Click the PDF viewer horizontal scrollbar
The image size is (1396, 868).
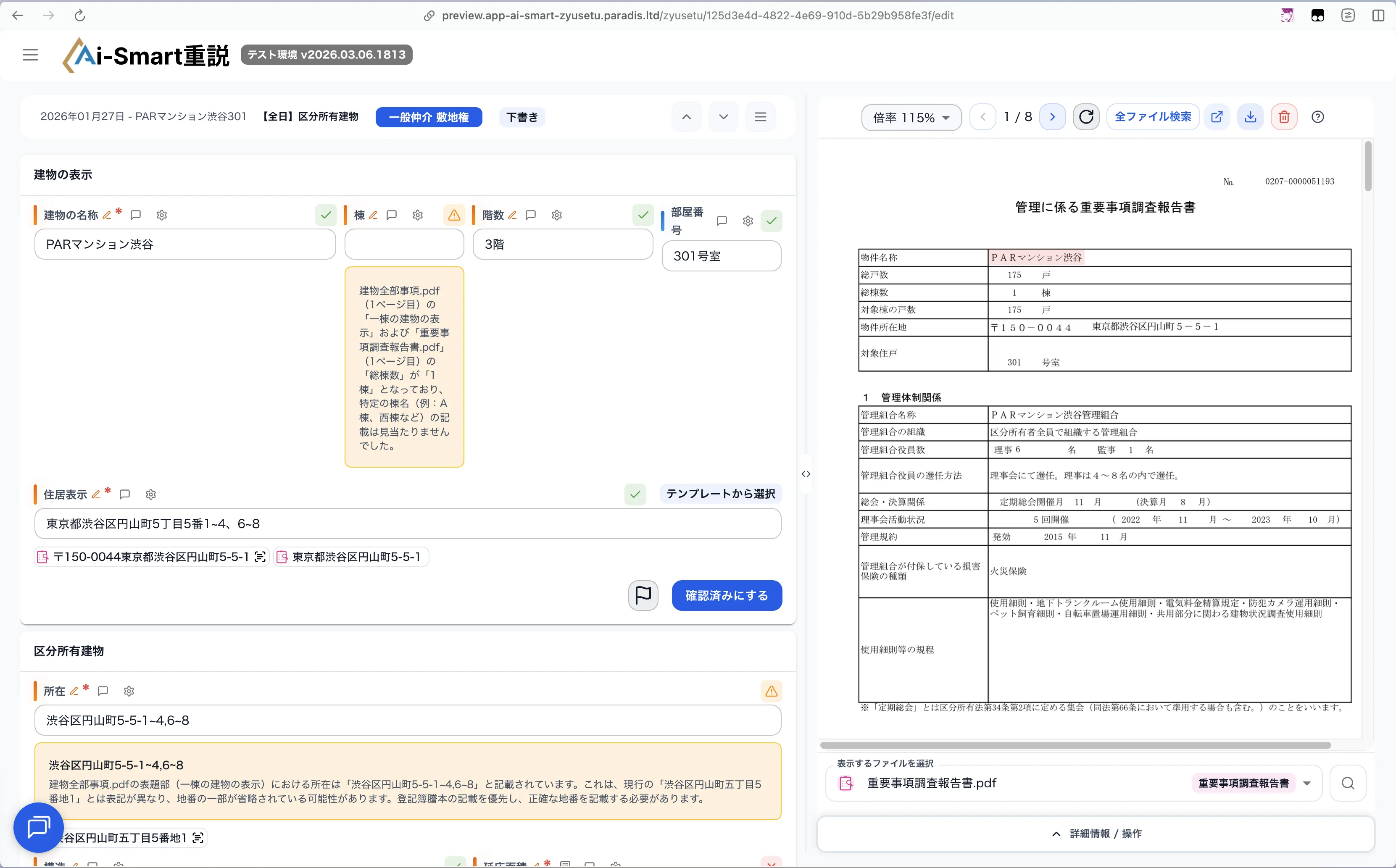click(1076, 745)
